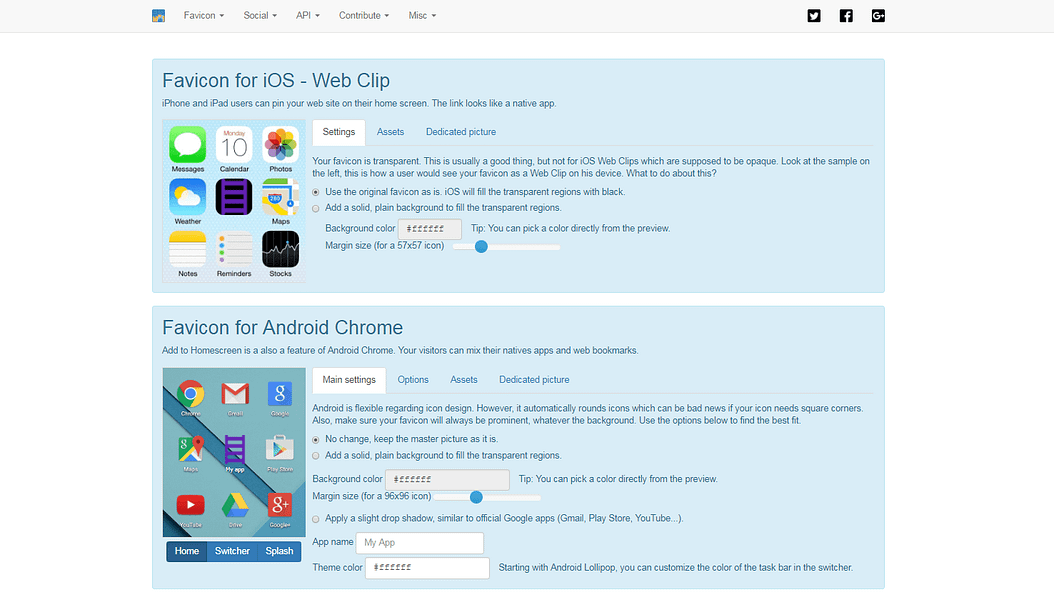The width and height of the screenshot is (1054, 600).
Task: Open the Favicon dropdown menu
Action: tap(203, 15)
